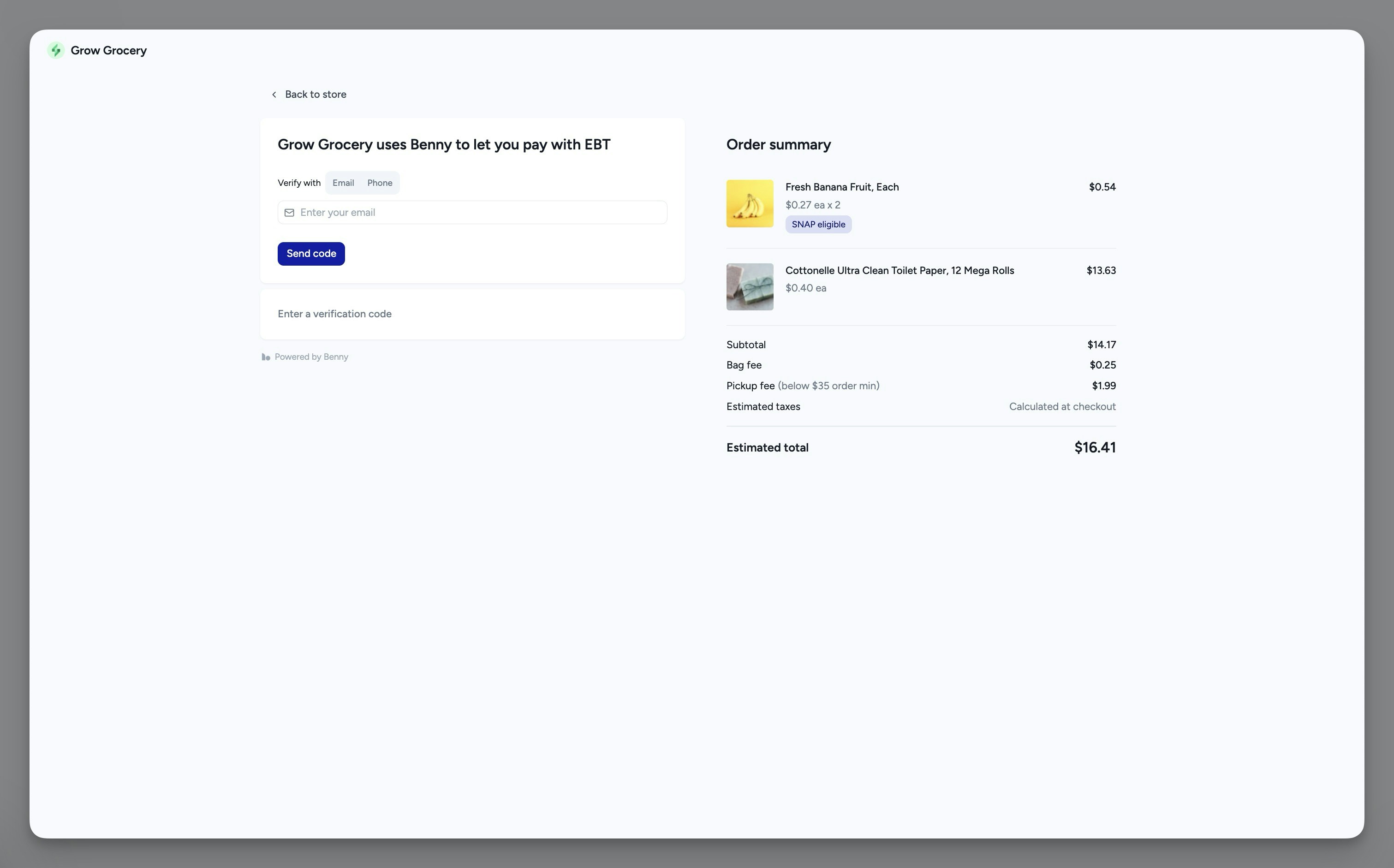The image size is (1394, 868).
Task: Click the Estimated total amount $16.41
Action: pos(1094,448)
